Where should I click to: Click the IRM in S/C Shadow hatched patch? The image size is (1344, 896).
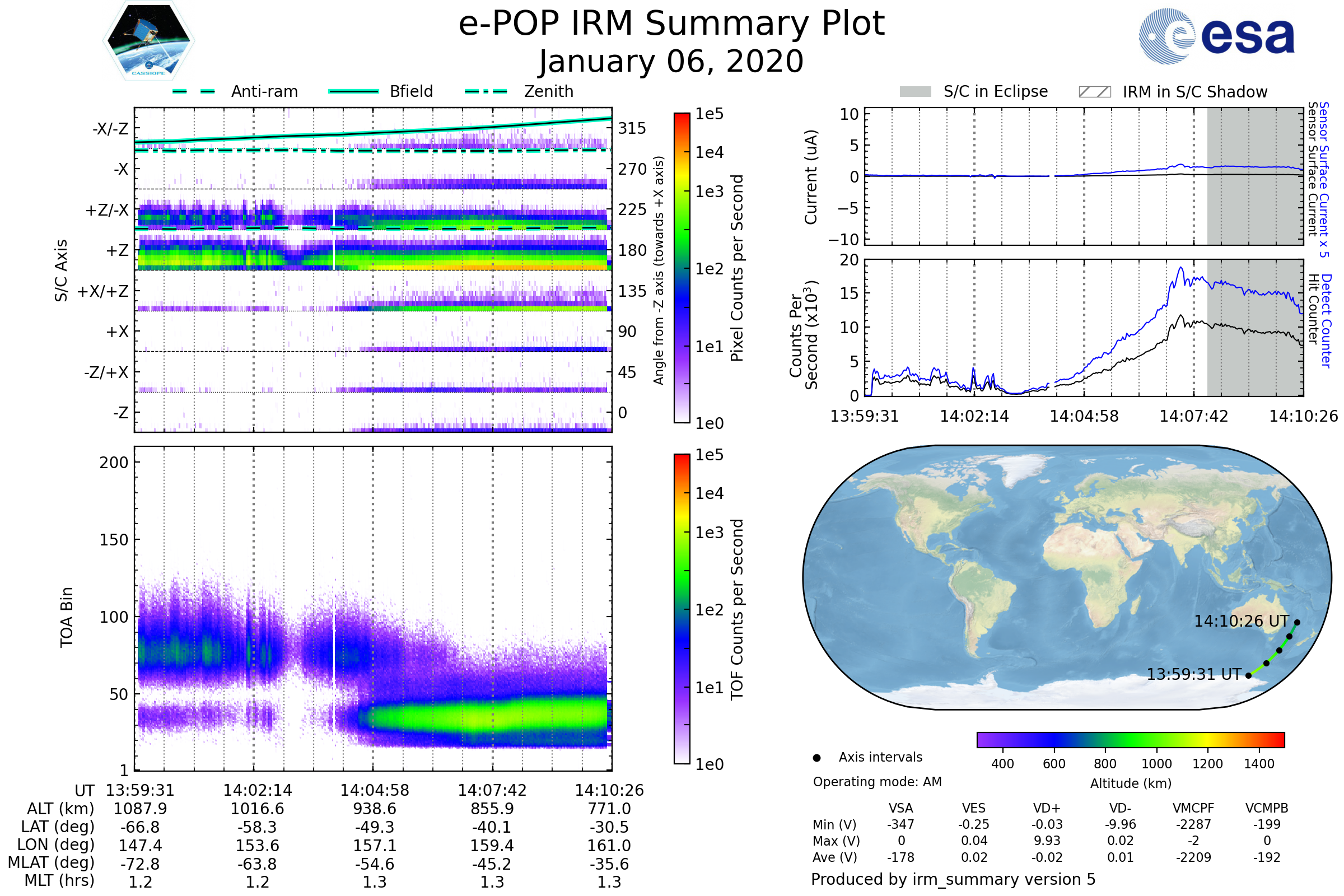point(1094,92)
